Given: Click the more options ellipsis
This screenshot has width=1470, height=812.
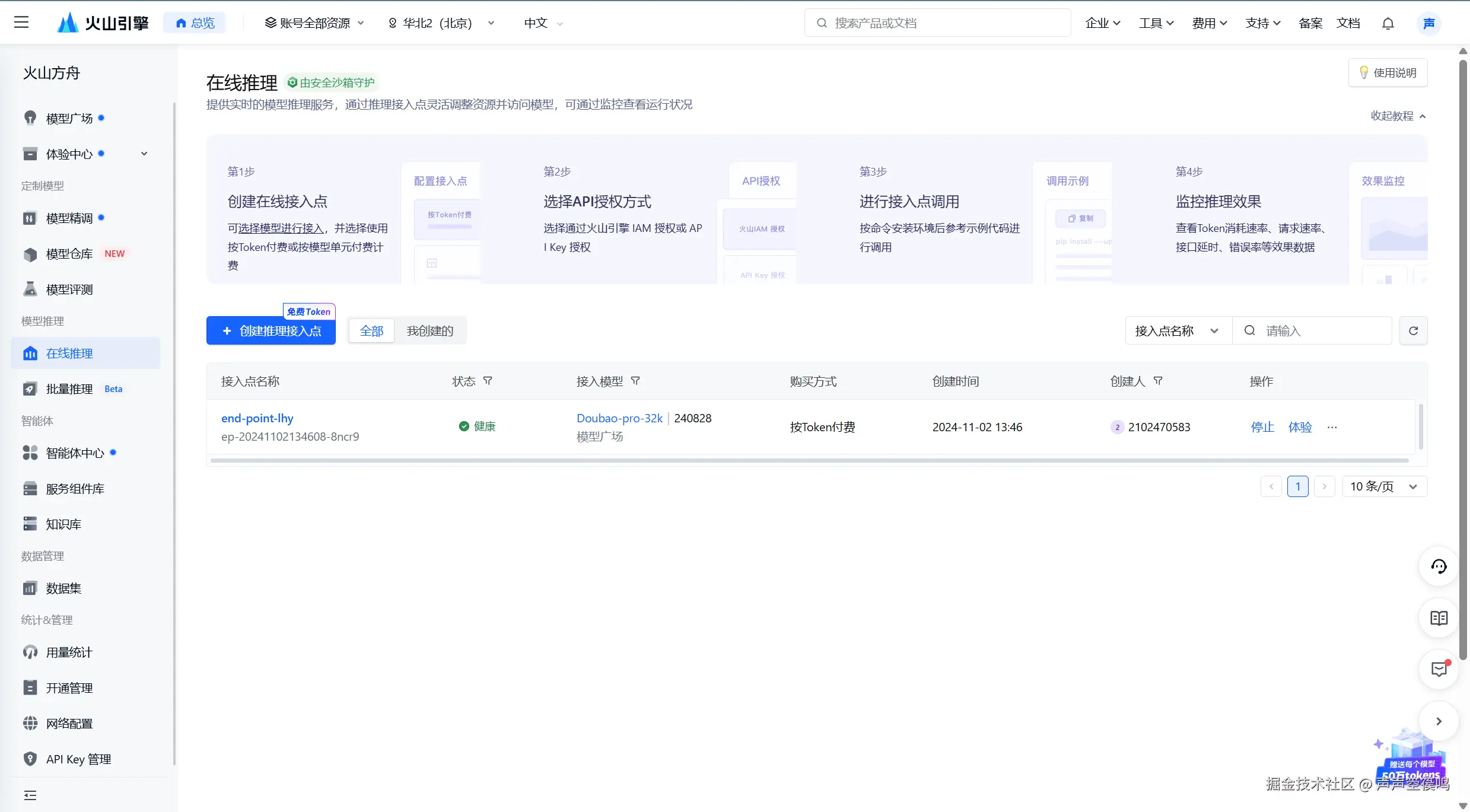Looking at the screenshot, I should click(x=1332, y=427).
